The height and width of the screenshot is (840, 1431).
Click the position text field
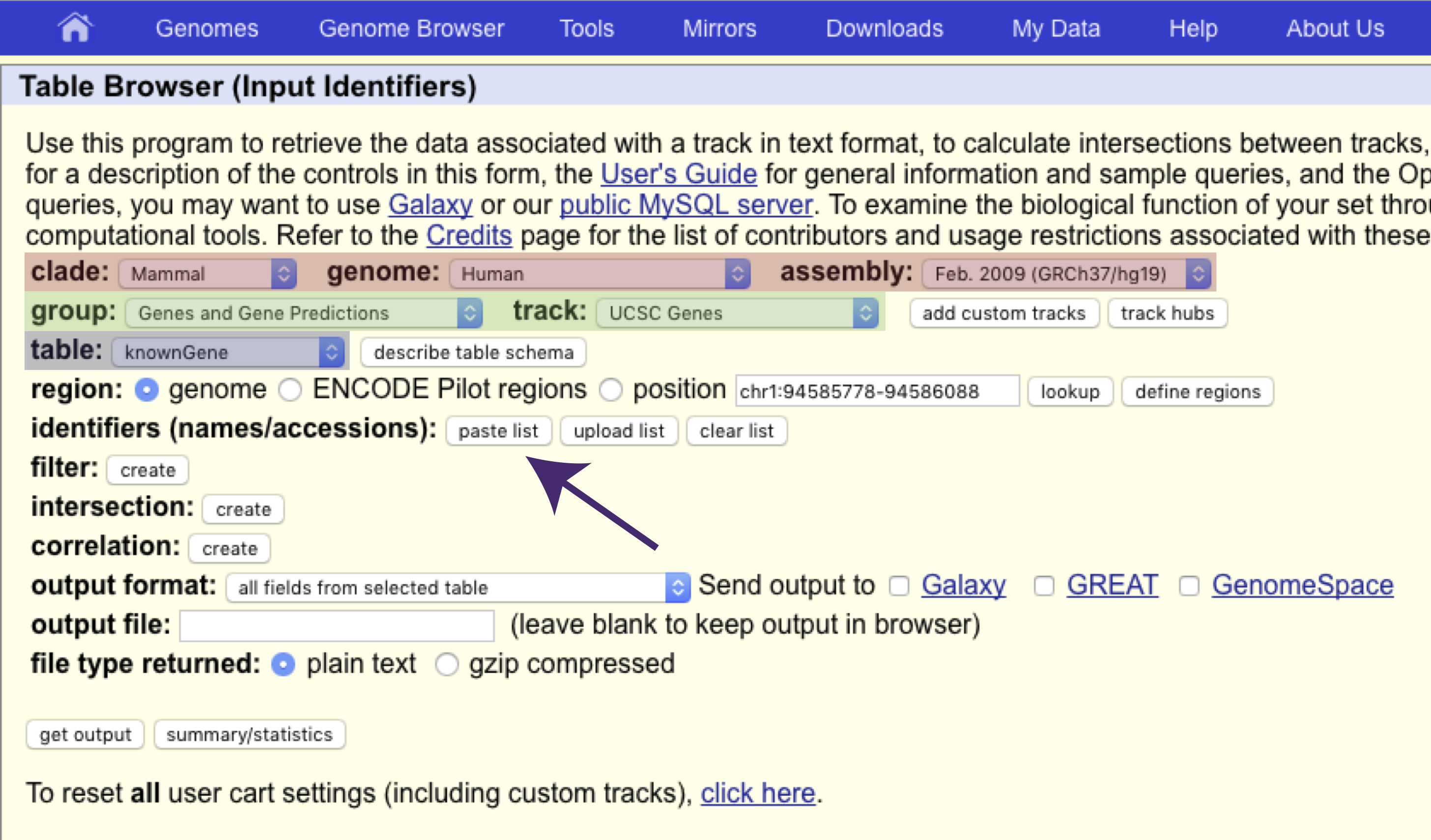click(x=877, y=391)
